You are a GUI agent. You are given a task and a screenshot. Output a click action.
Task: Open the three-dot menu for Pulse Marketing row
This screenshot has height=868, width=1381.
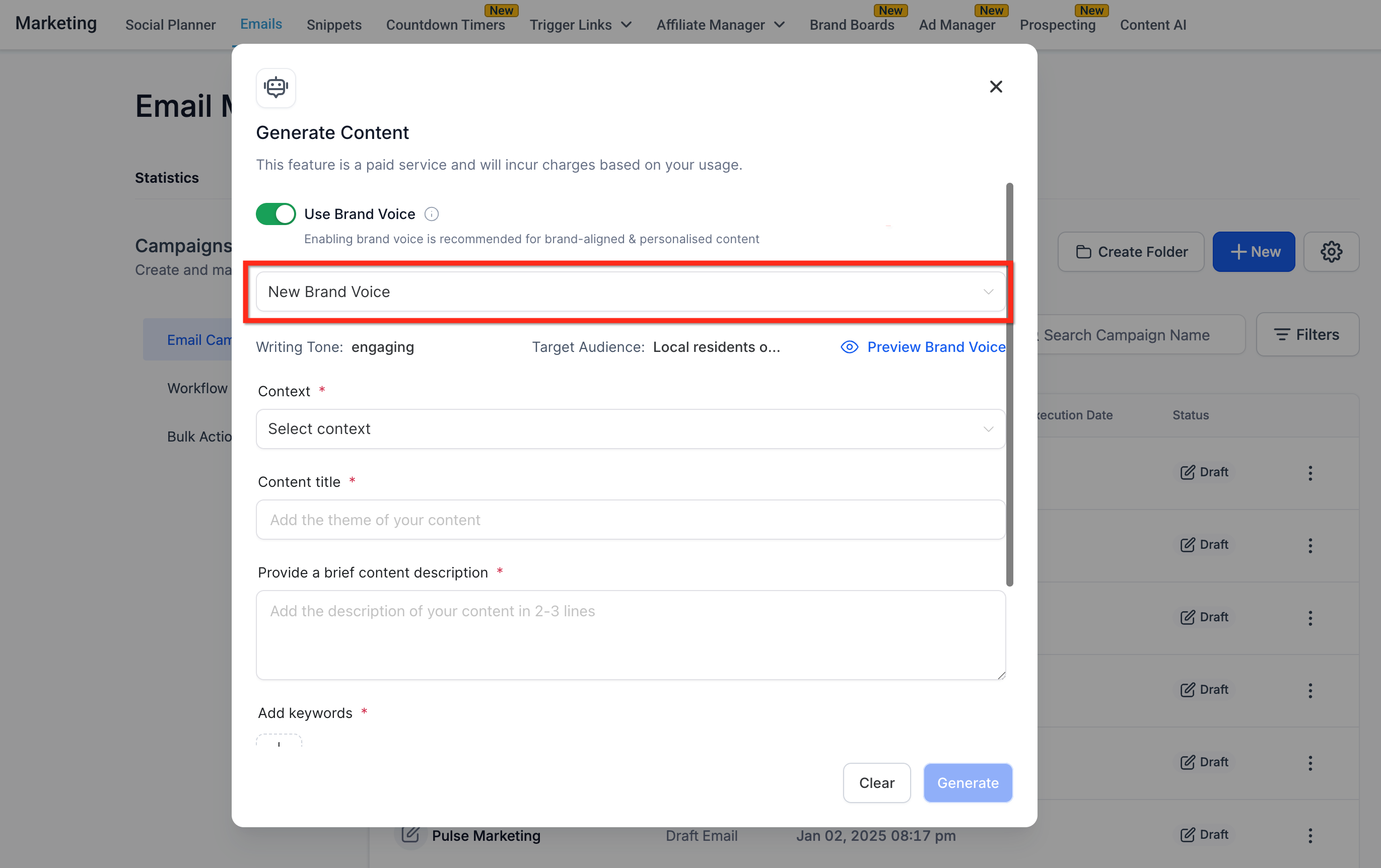[1310, 835]
